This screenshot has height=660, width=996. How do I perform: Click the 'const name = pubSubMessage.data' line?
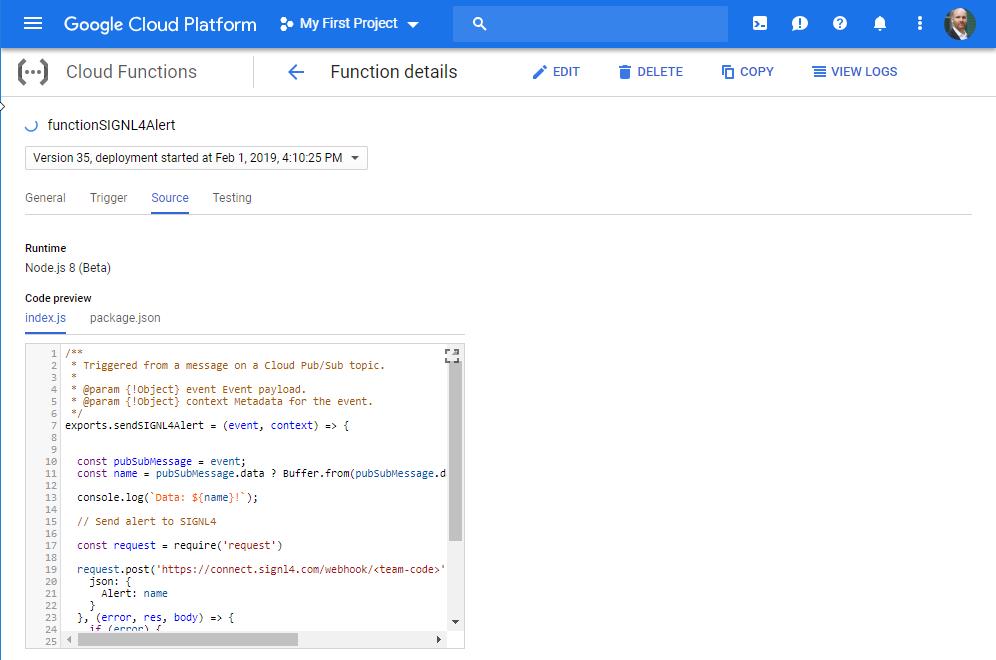tap(261, 474)
